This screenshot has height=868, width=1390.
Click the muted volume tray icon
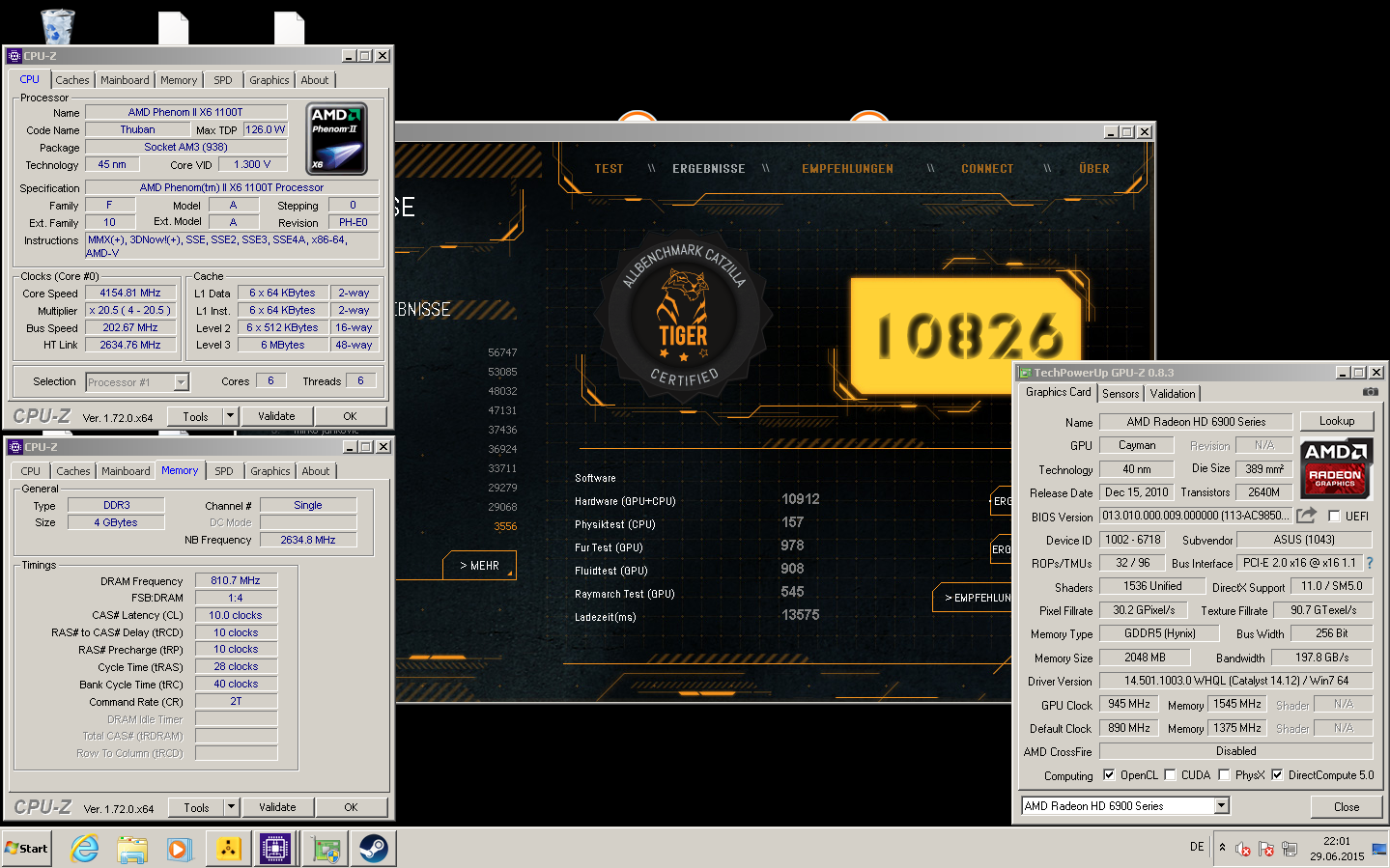pyautogui.click(x=1243, y=850)
